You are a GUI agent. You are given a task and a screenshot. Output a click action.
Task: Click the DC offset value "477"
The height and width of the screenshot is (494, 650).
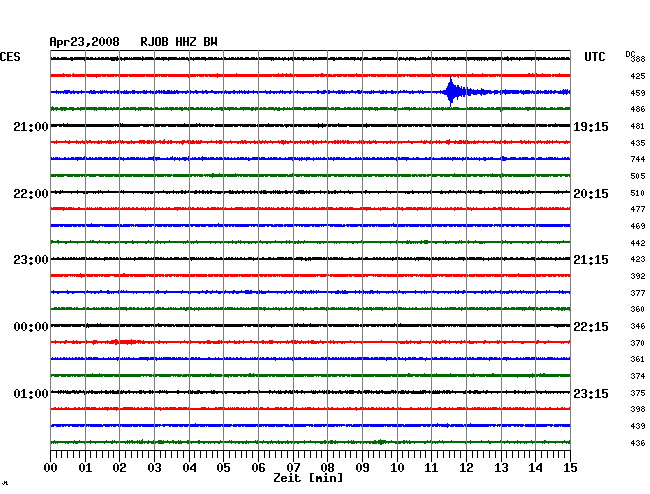(638, 209)
